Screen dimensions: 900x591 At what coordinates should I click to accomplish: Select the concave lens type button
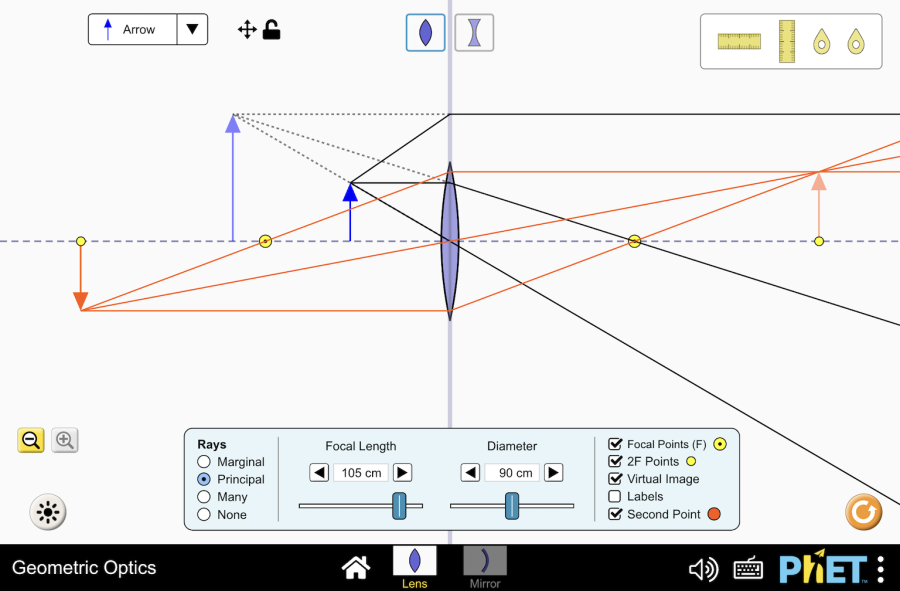point(474,32)
